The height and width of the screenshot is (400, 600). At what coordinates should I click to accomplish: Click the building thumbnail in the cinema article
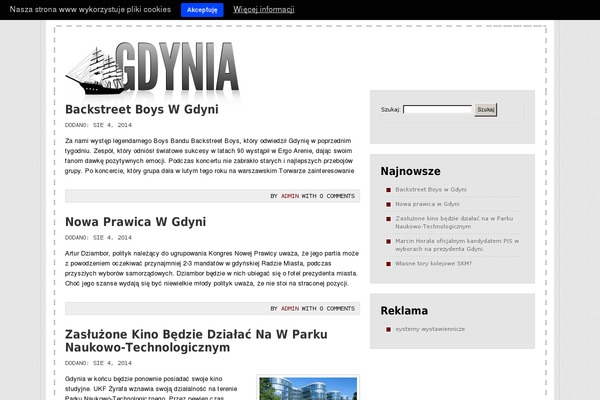(308, 388)
